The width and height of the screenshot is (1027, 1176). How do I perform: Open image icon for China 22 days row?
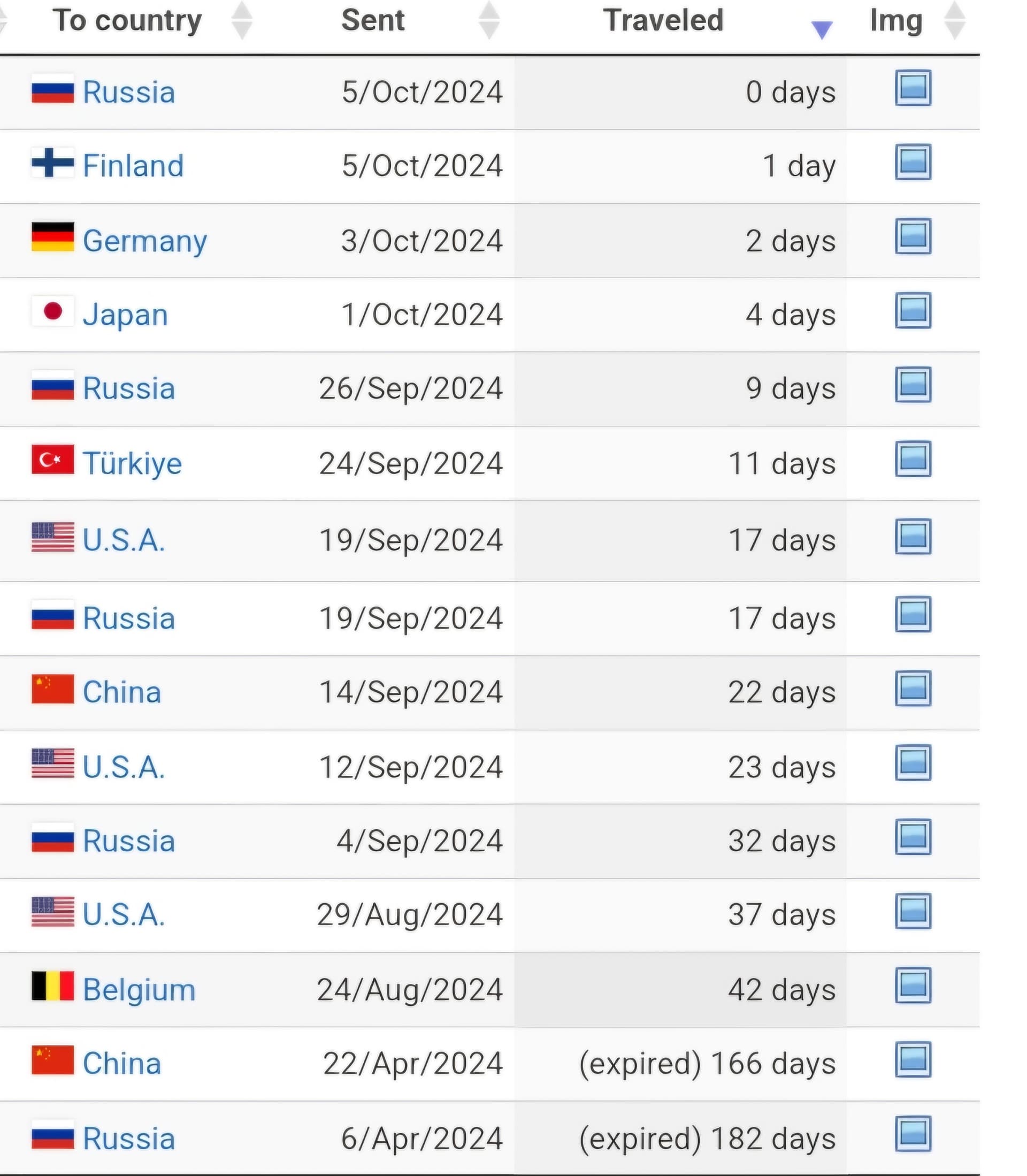(x=913, y=689)
